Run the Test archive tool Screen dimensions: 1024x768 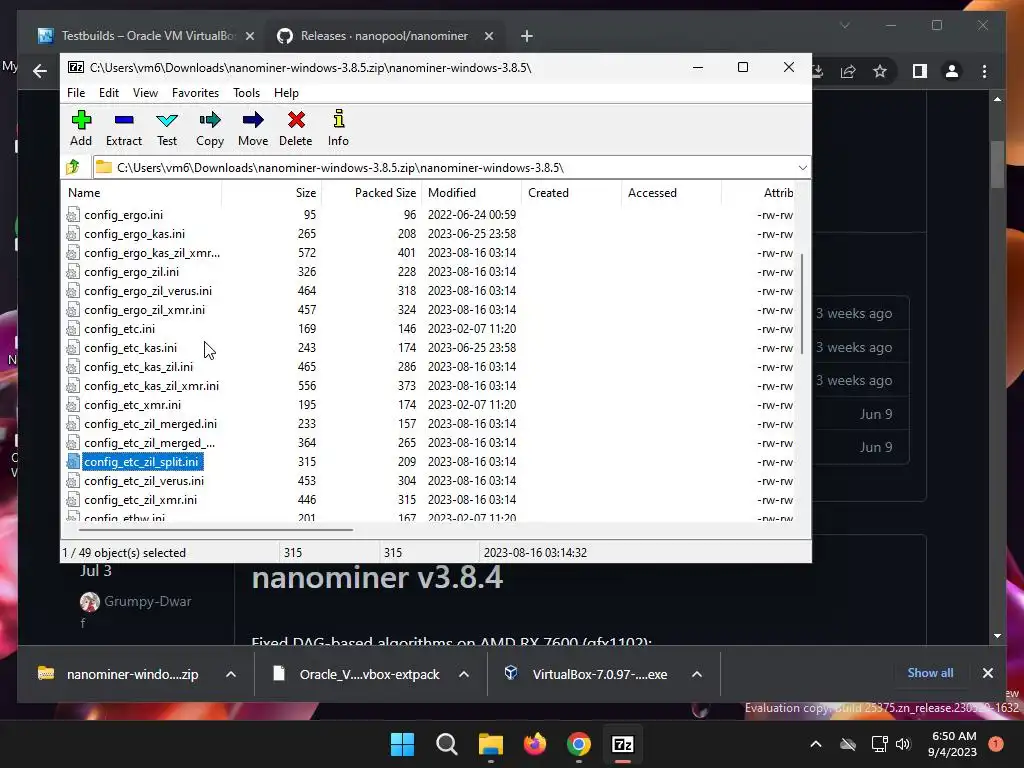coord(167,128)
